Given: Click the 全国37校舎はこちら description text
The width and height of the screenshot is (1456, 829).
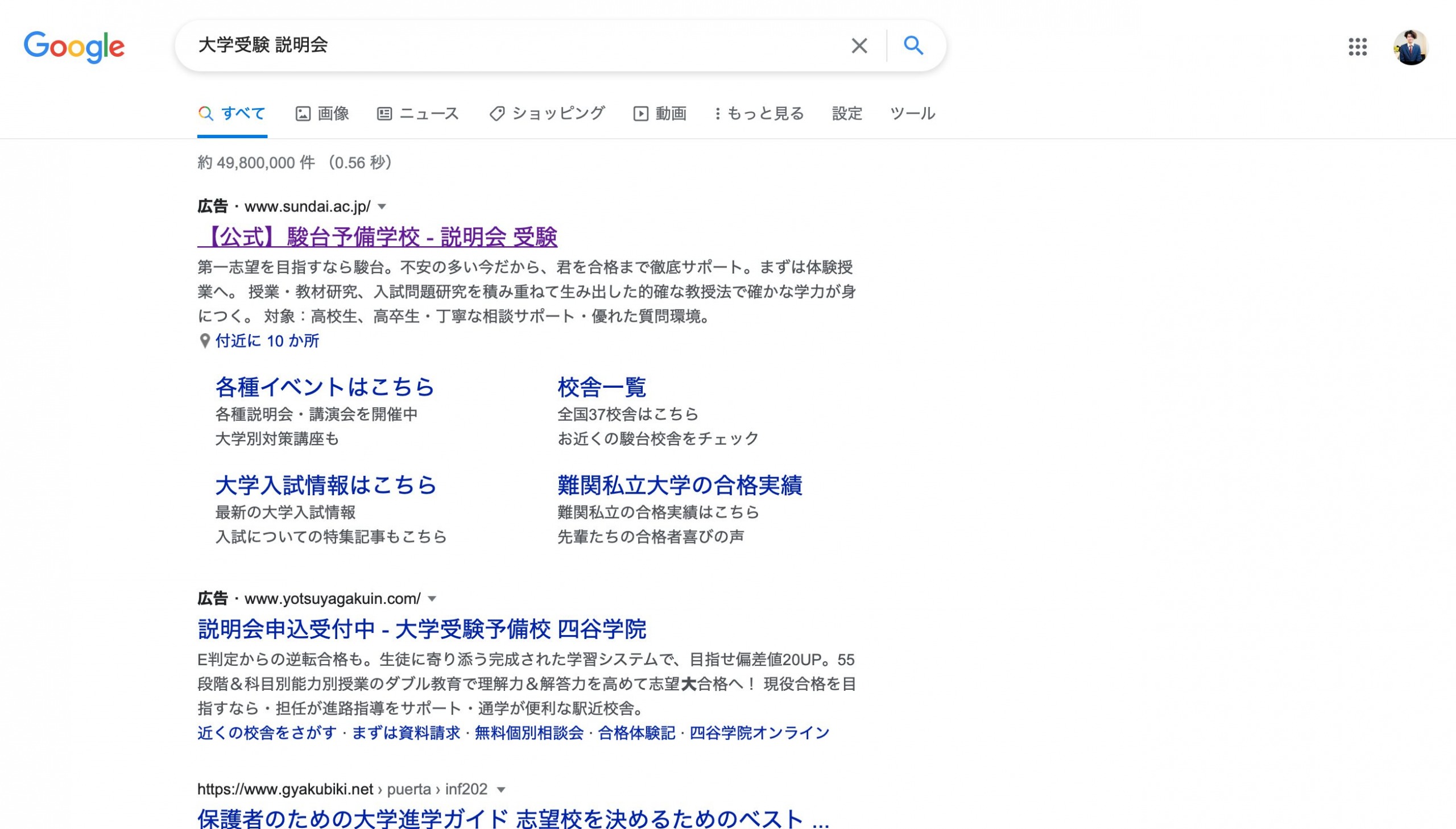Looking at the screenshot, I should pyautogui.click(x=627, y=414).
